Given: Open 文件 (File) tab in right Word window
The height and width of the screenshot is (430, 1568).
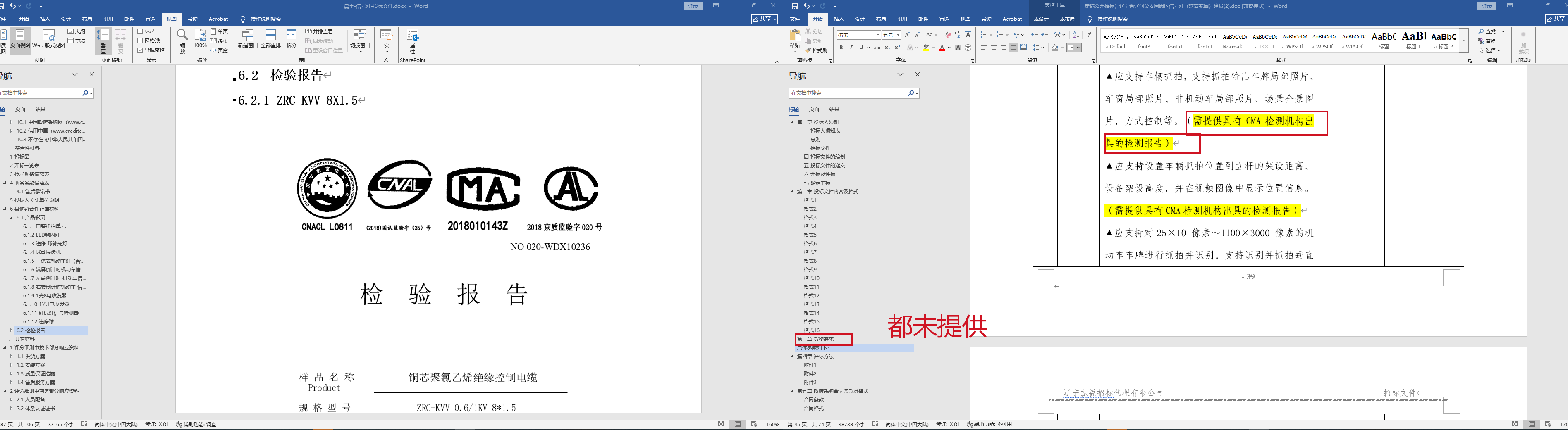Looking at the screenshot, I should pos(795,19).
